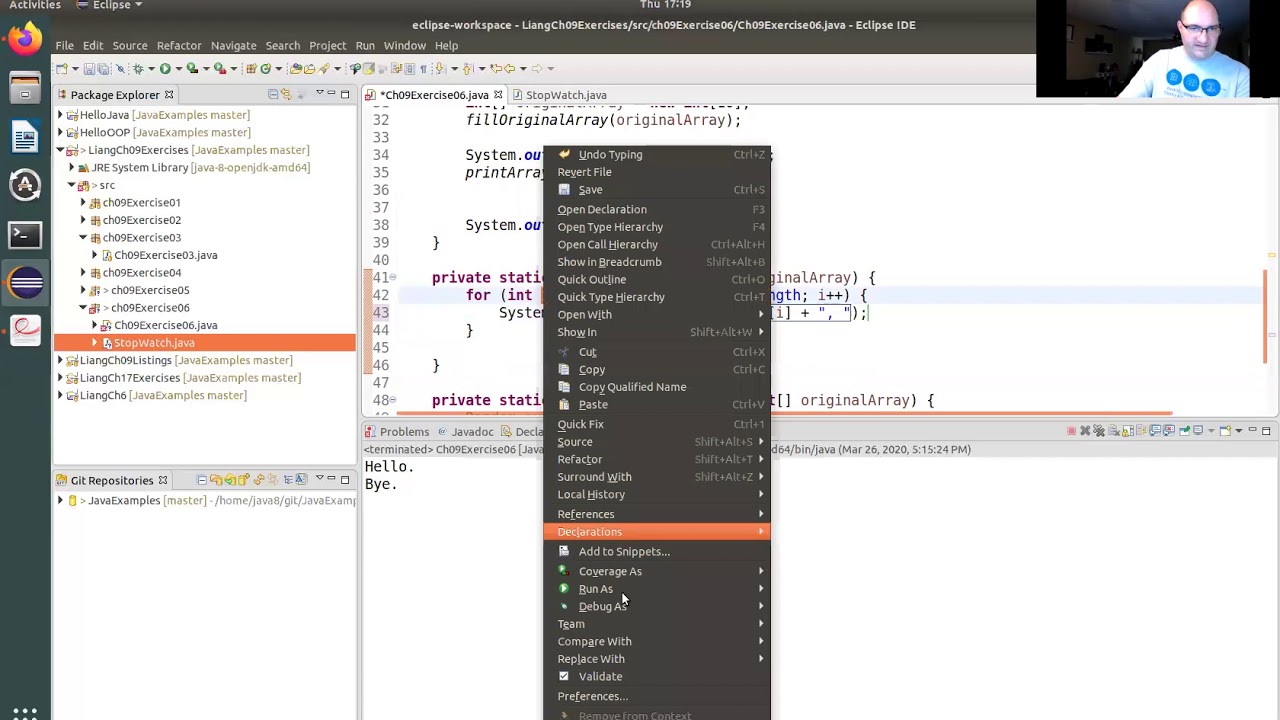Select Add to Snippets... entry

click(624, 551)
